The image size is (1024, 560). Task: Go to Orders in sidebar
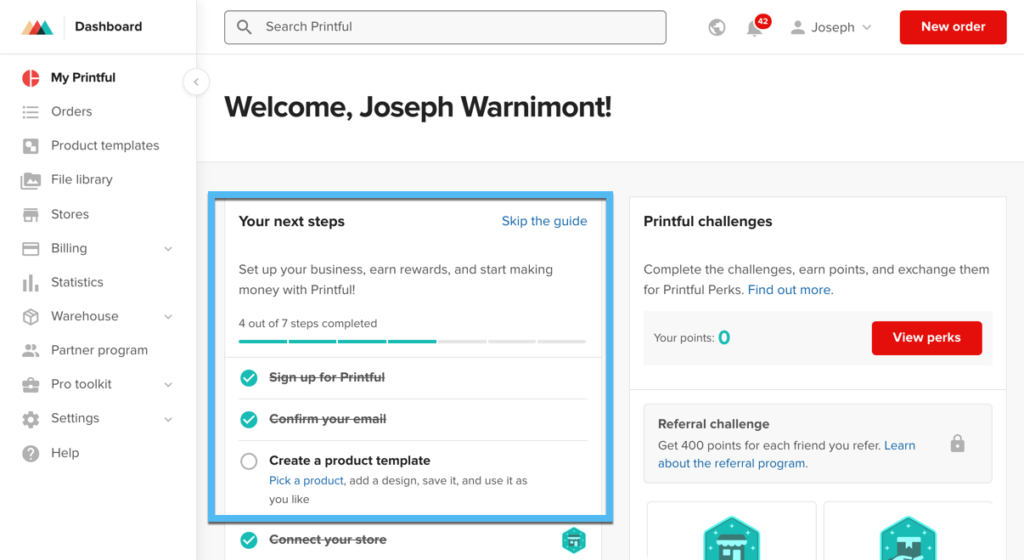click(x=71, y=112)
